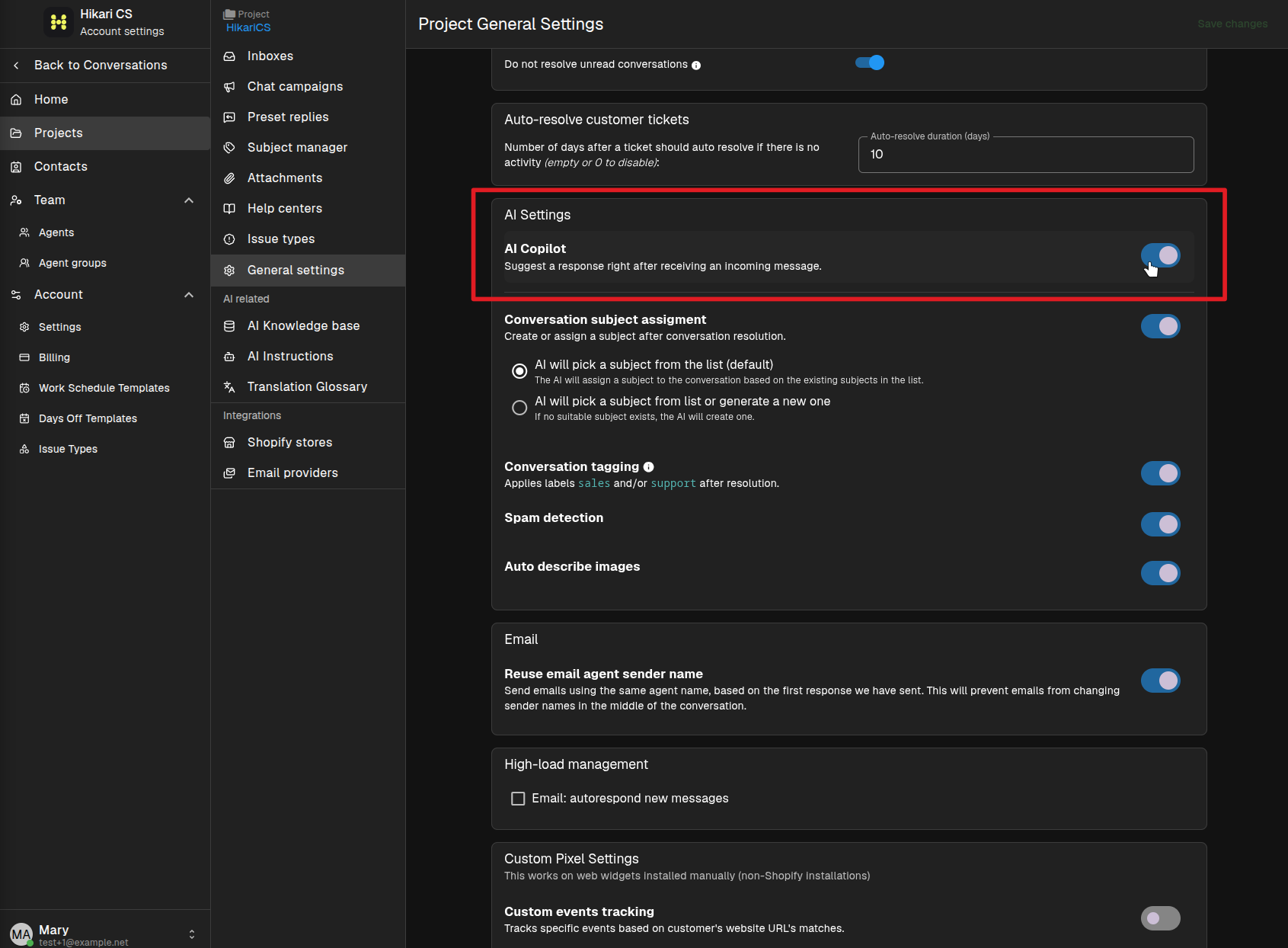
Task: Click the AI Knowledge base database icon
Action: point(229,326)
